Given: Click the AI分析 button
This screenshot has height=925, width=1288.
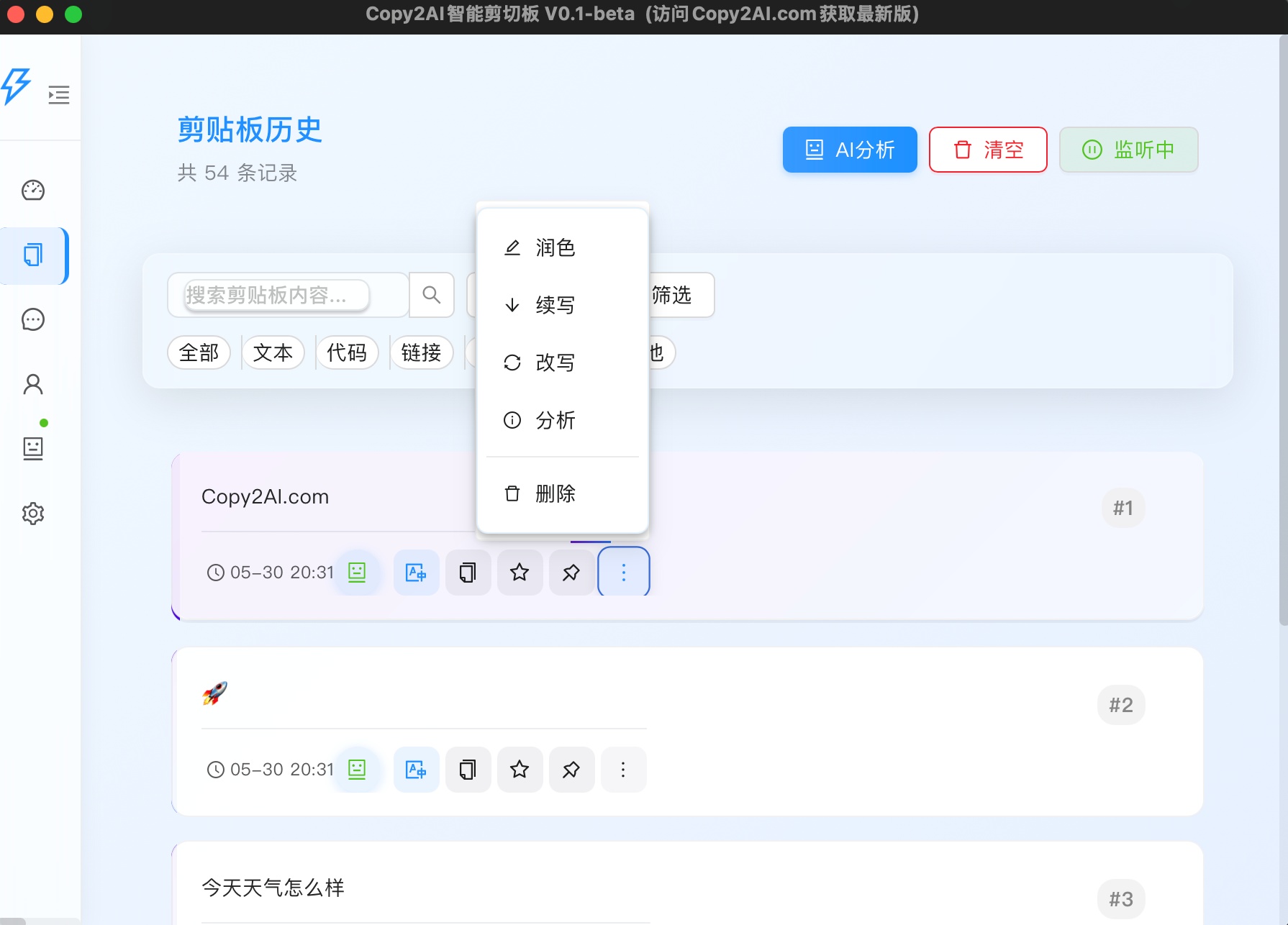Looking at the screenshot, I should point(849,150).
